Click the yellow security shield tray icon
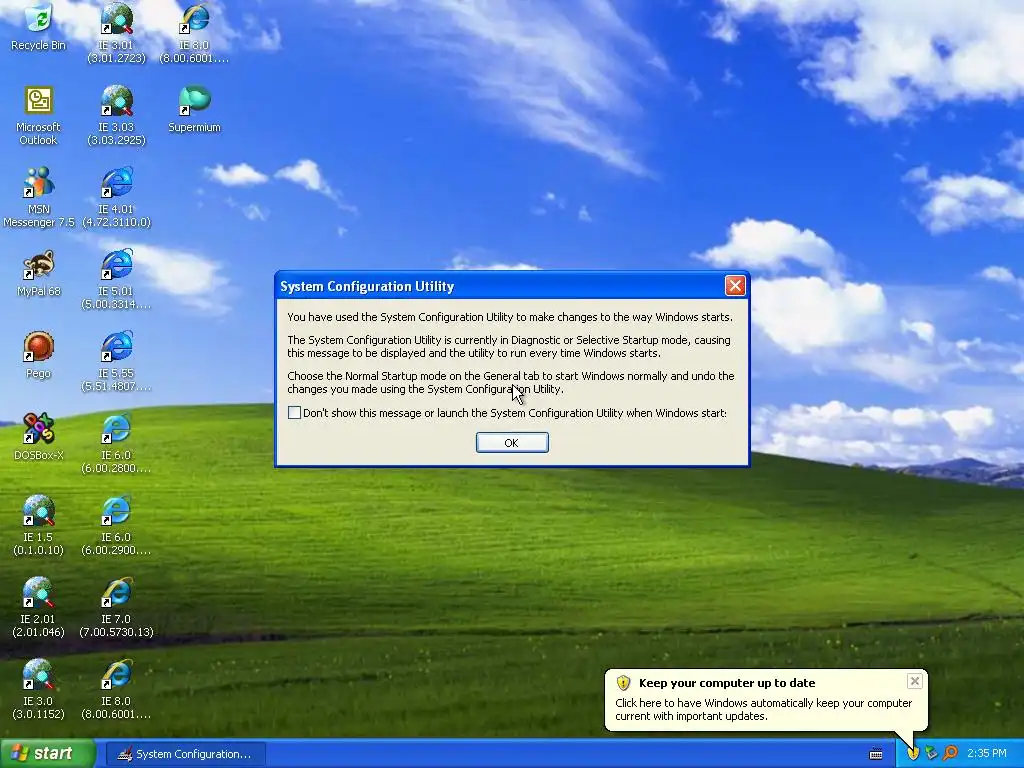Viewport: 1024px width, 768px height. coord(913,754)
